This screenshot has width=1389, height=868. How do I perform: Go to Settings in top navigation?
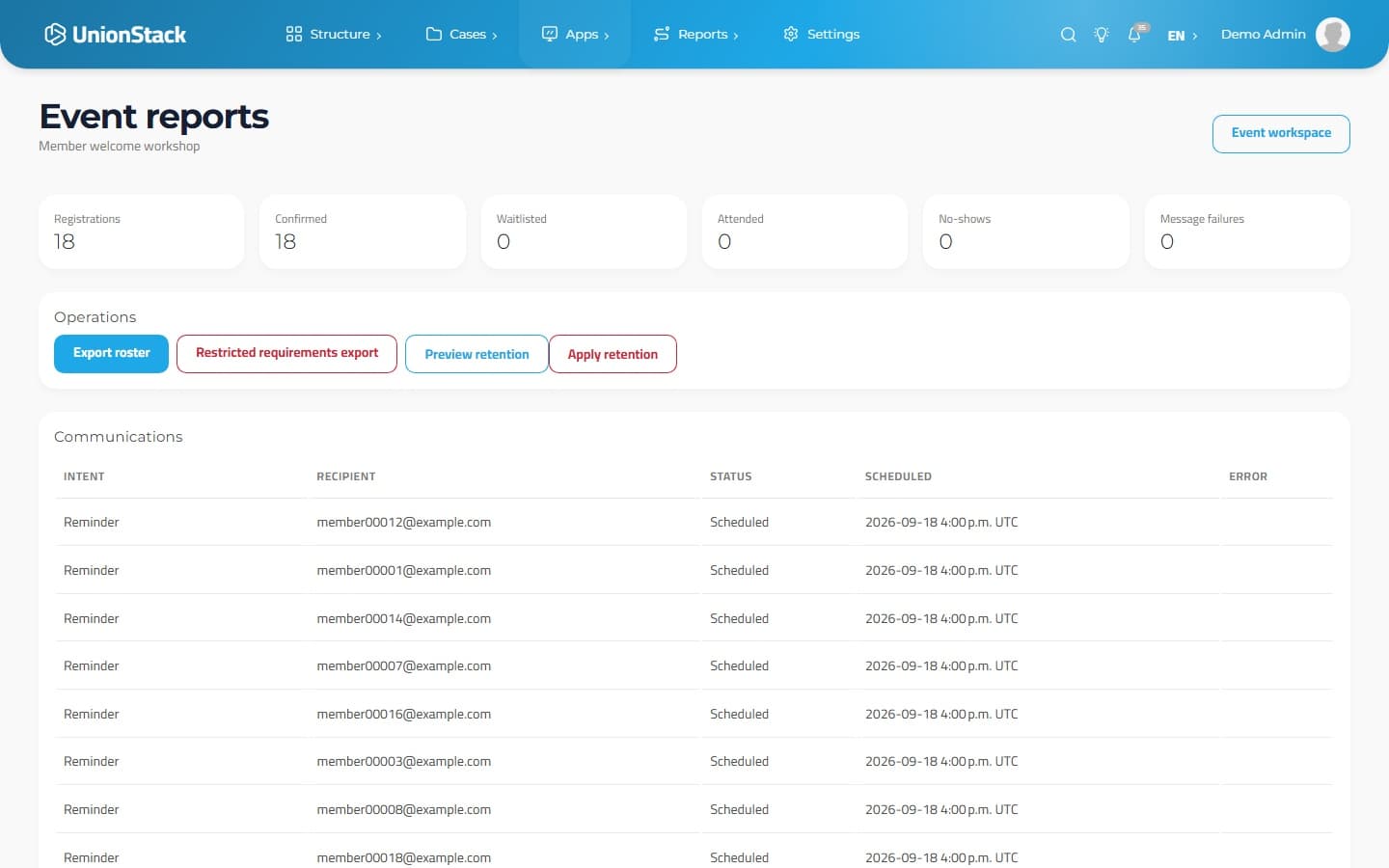coord(821,34)
